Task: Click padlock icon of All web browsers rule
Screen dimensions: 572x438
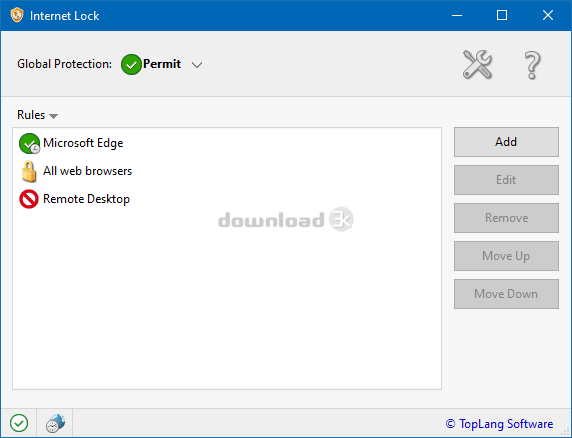Action: tap(29, 171)
